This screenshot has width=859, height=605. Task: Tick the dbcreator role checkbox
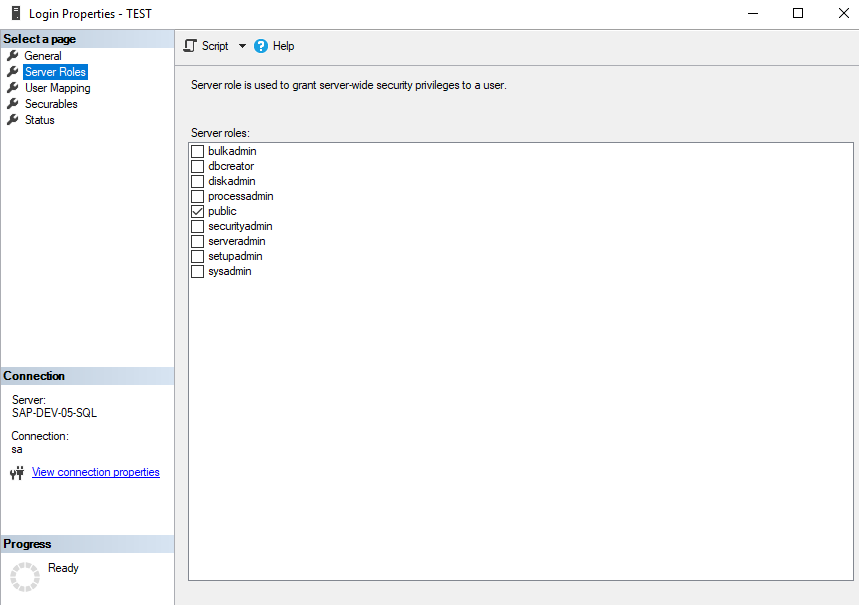(197, 167)
